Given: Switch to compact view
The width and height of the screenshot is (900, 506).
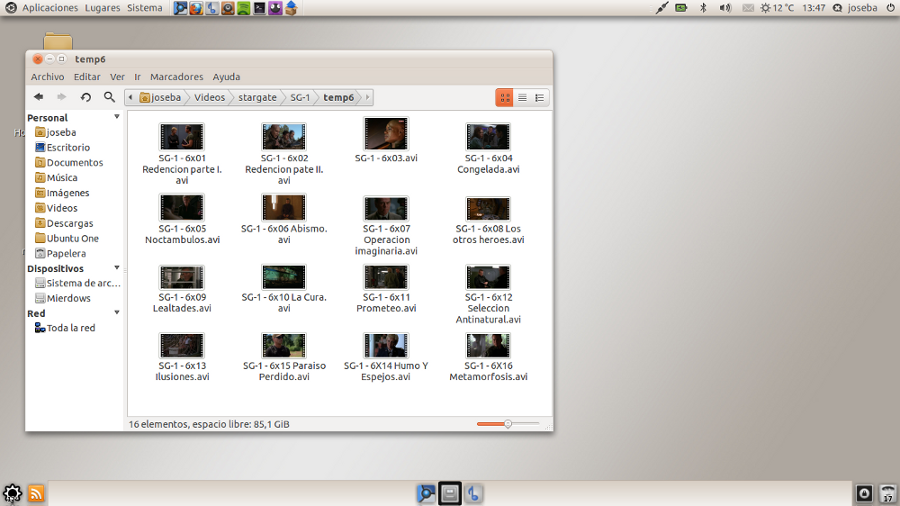Looking at the screenshot, I should click(540, 98).
